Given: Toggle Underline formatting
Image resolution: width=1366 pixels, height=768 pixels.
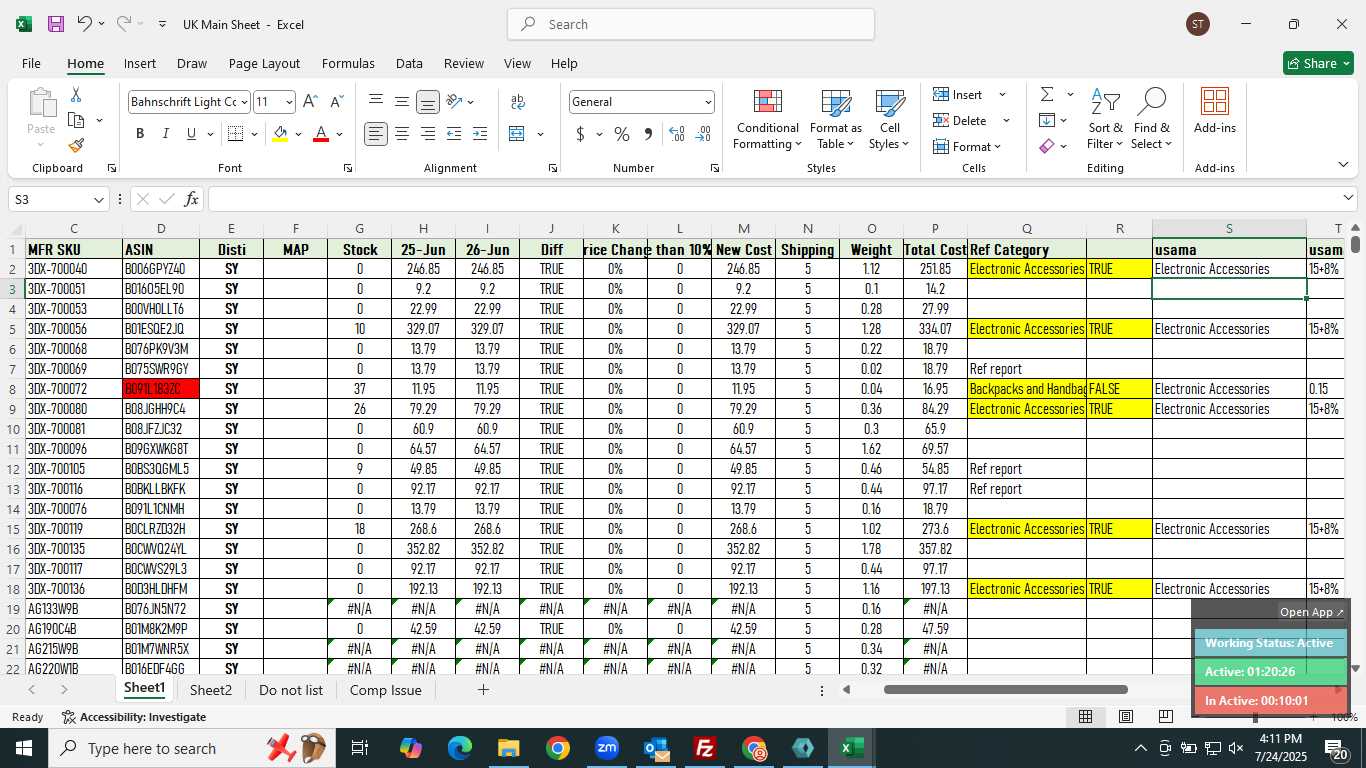Looking at the screenshot, I should [x=191, y=134].
